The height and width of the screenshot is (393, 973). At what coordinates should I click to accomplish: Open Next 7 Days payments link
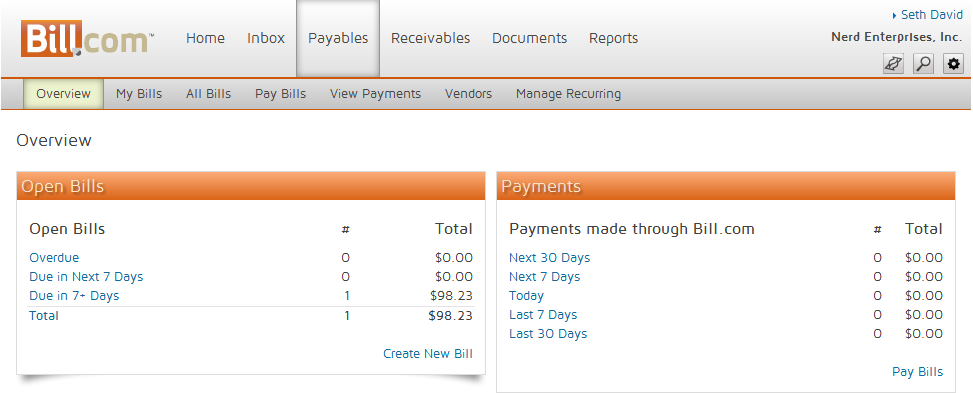(x=544, y=276)
